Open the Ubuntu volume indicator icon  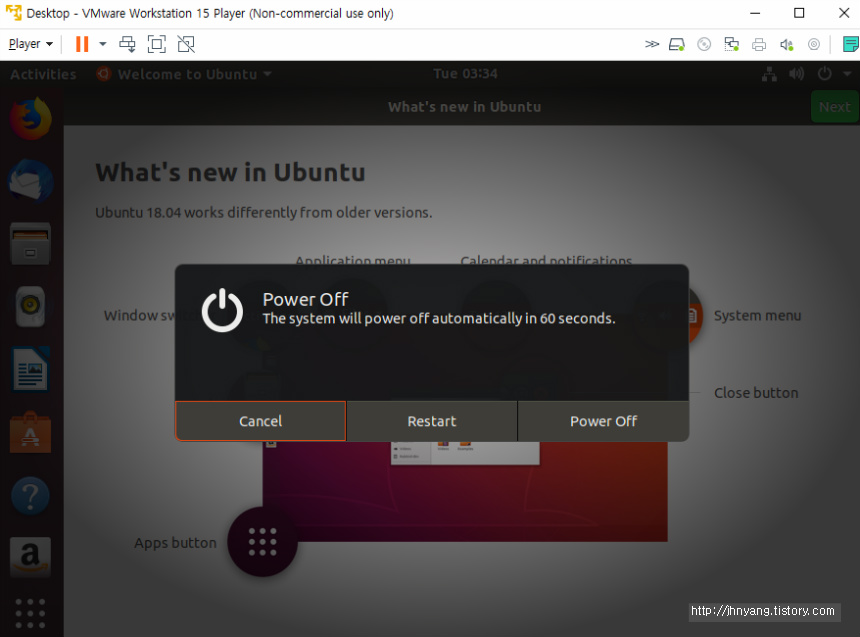pos(796,74)
